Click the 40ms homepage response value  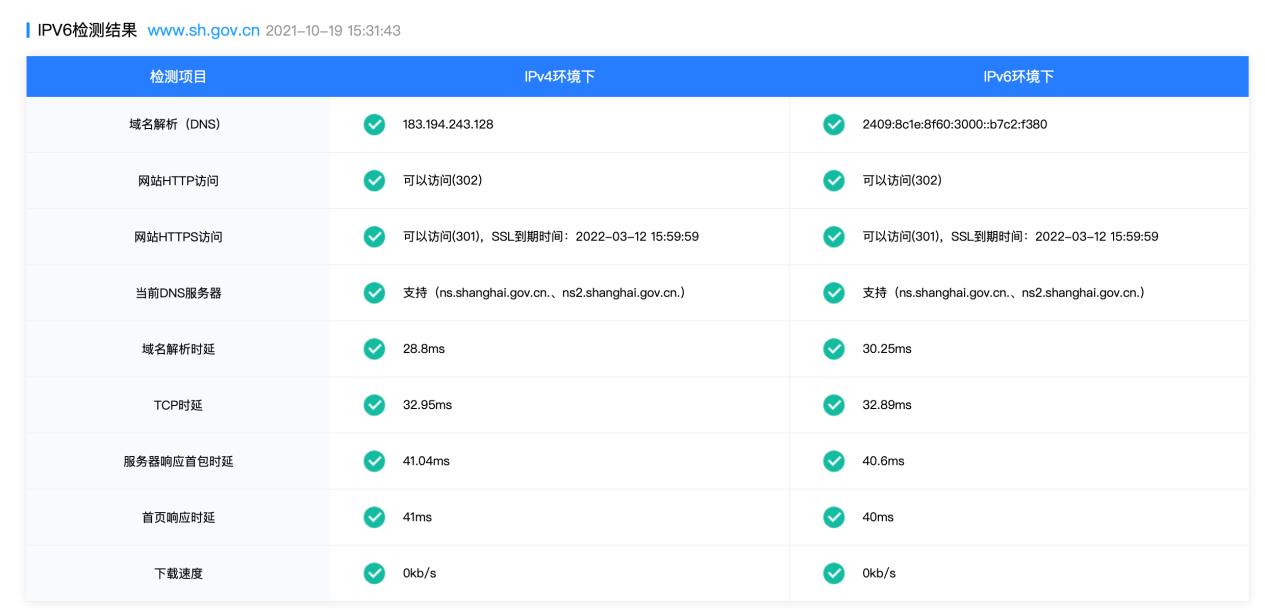(878, 517)
